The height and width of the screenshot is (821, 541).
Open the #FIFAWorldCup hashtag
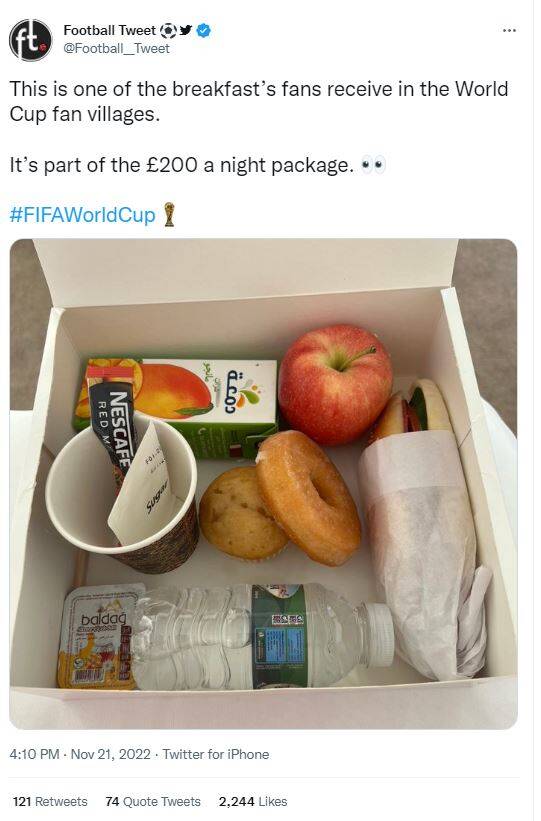pos(82,215)
